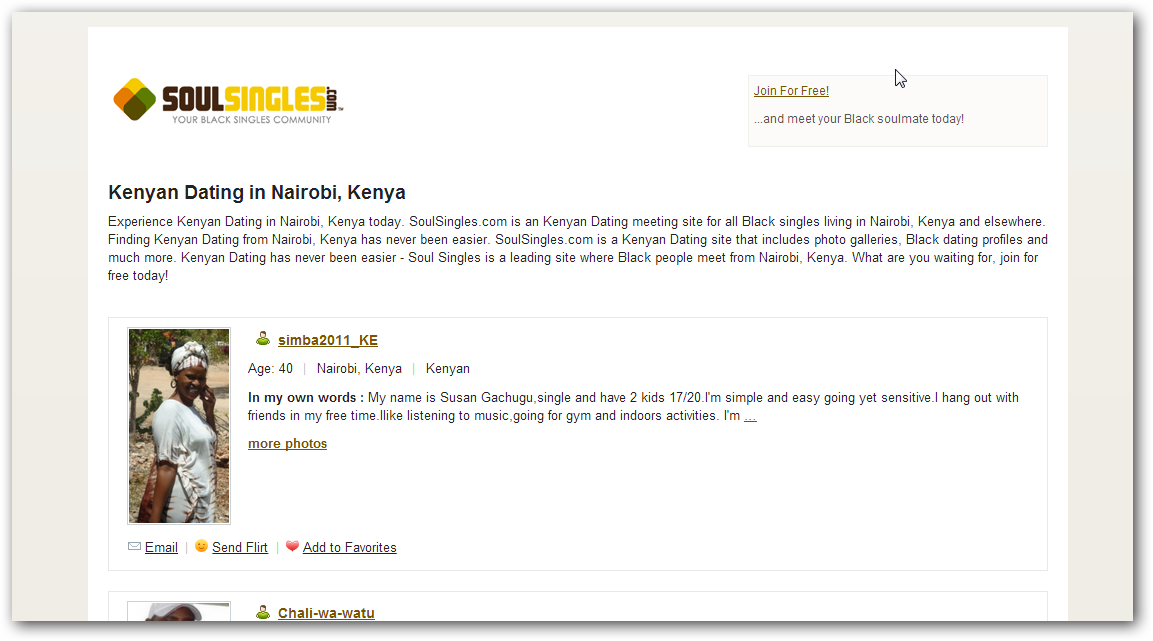Viewport: 1153px width, 641px height.
Task: Click the heart icon for Add to Favorites
Action: [x=292, y=547]
